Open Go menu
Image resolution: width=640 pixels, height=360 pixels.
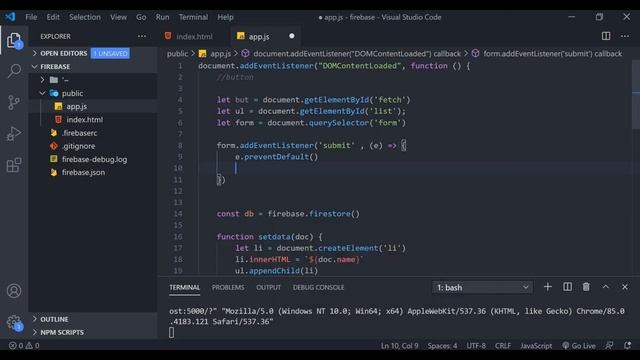pos(141,17)
